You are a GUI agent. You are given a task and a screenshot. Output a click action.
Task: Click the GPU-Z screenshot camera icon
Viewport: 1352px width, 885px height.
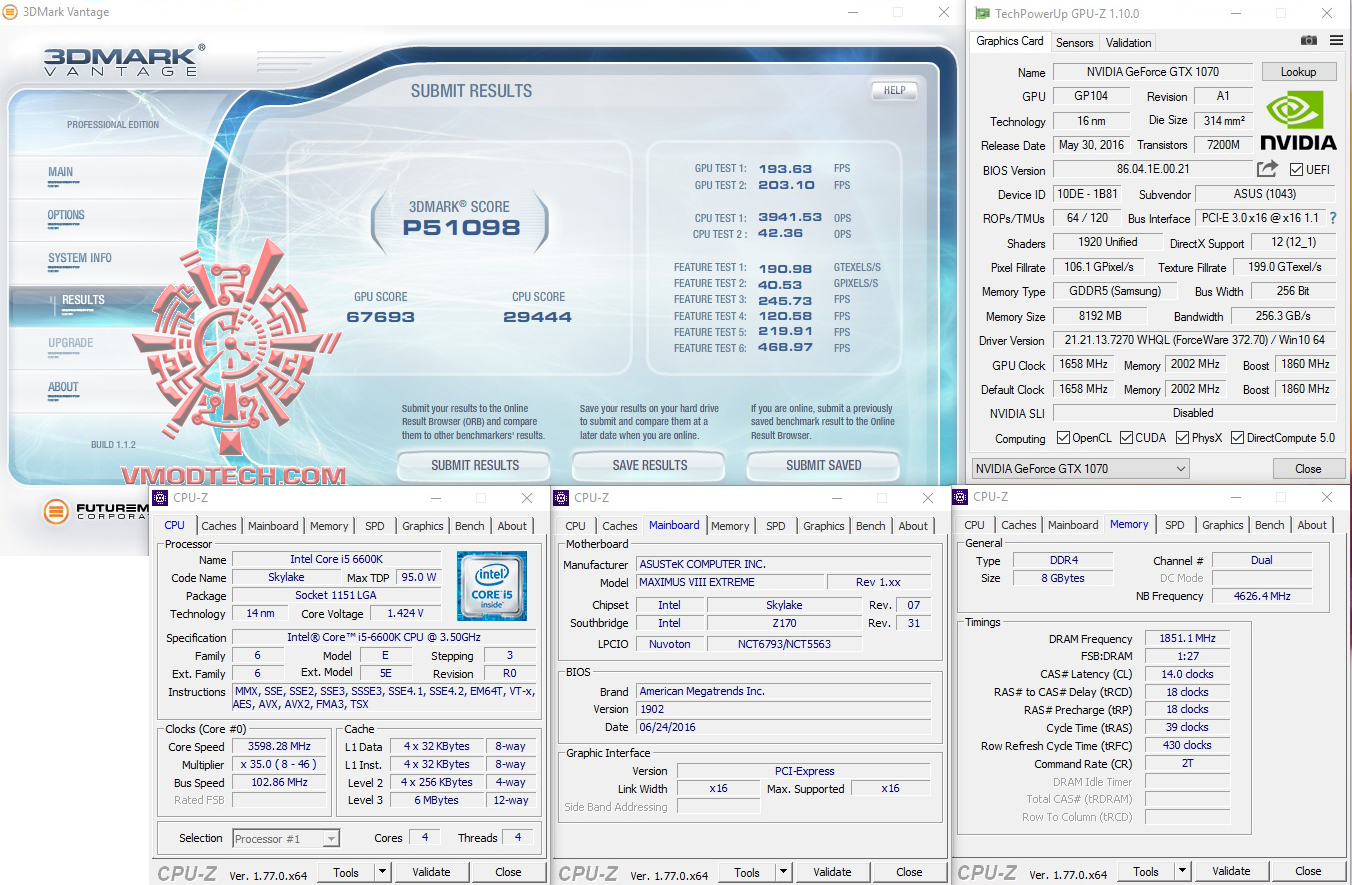point(1309,41)
